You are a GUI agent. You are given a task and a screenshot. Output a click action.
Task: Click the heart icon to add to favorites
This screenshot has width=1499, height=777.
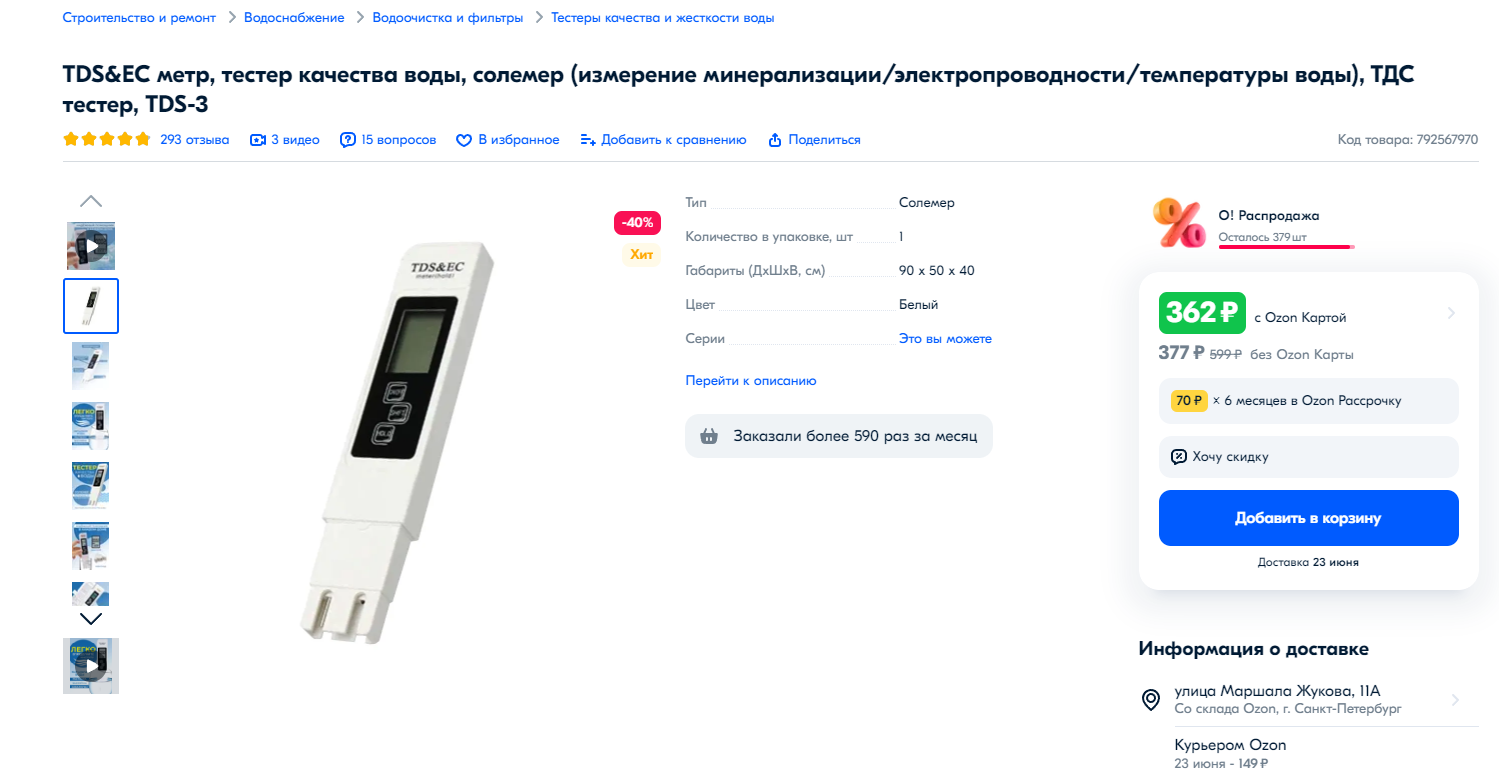464,140
